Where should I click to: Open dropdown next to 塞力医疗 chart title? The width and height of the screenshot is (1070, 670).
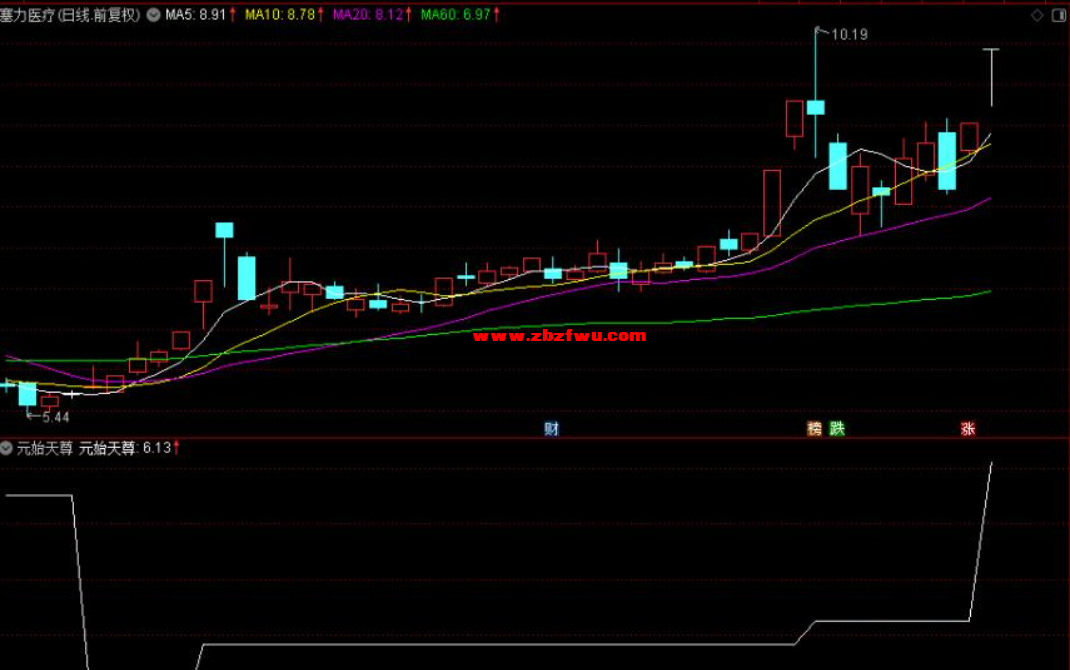154,15
